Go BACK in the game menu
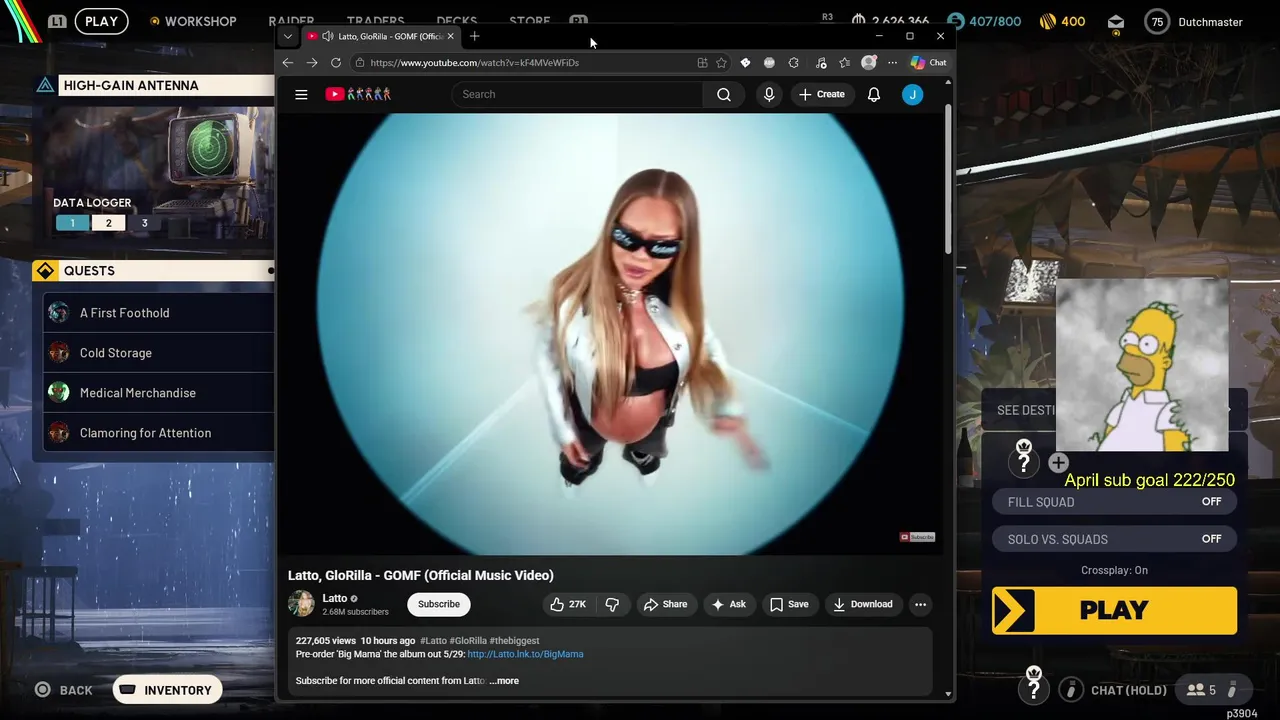 (64, 690)
